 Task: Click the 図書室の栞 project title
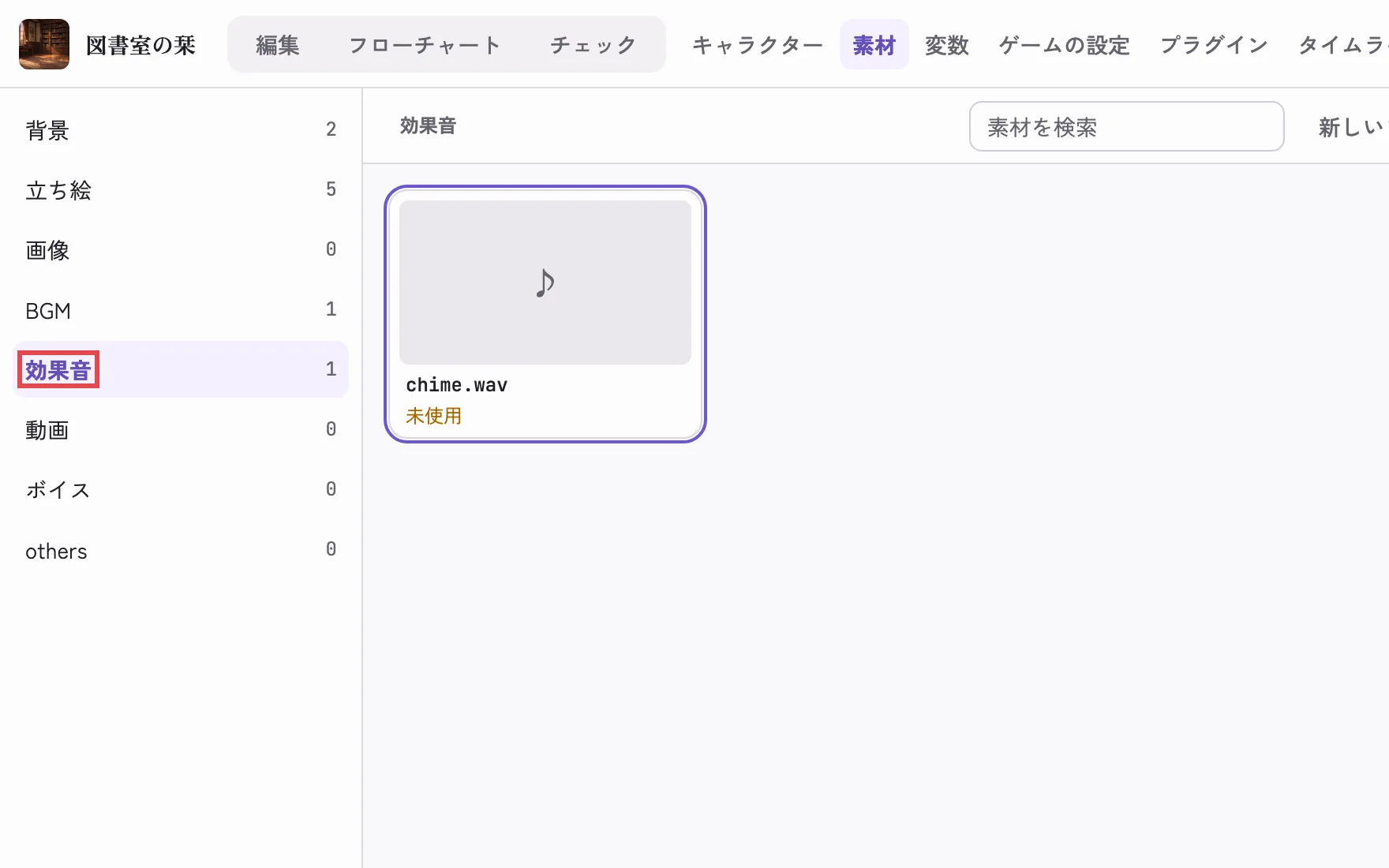(140, 45)
